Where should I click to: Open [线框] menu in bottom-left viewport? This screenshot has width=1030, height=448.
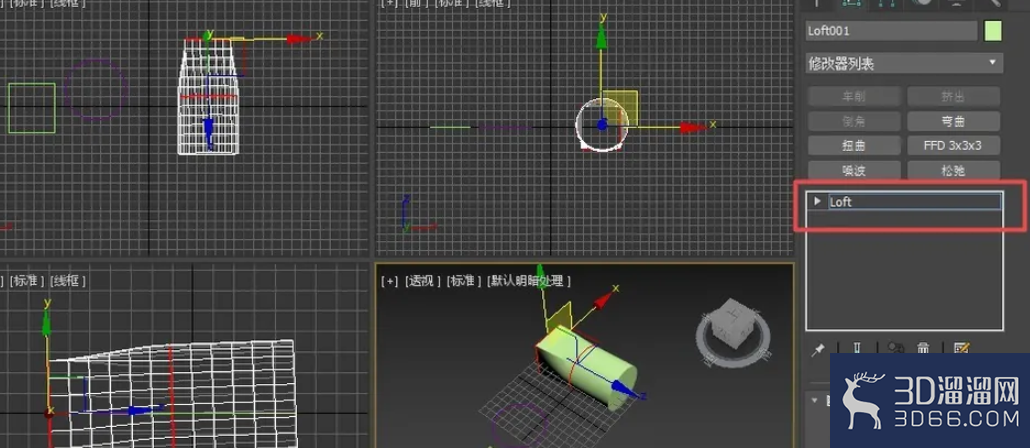68,280
